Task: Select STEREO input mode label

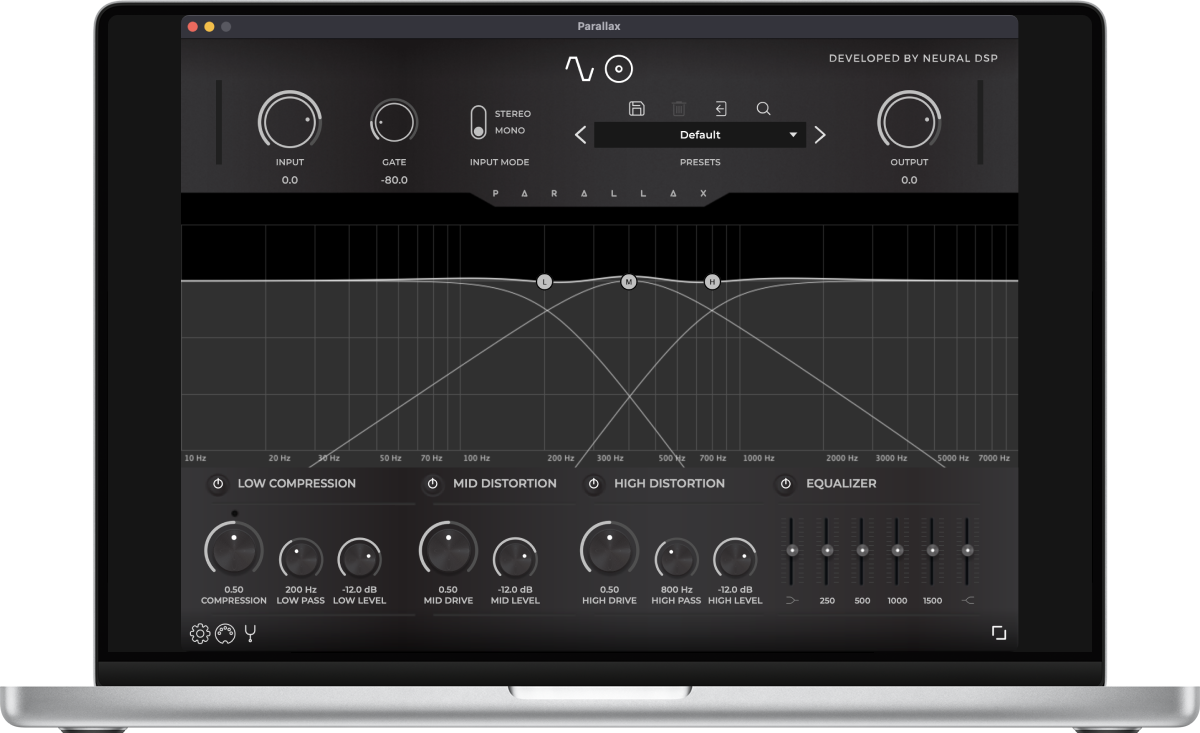Action: tap(513, 114)
